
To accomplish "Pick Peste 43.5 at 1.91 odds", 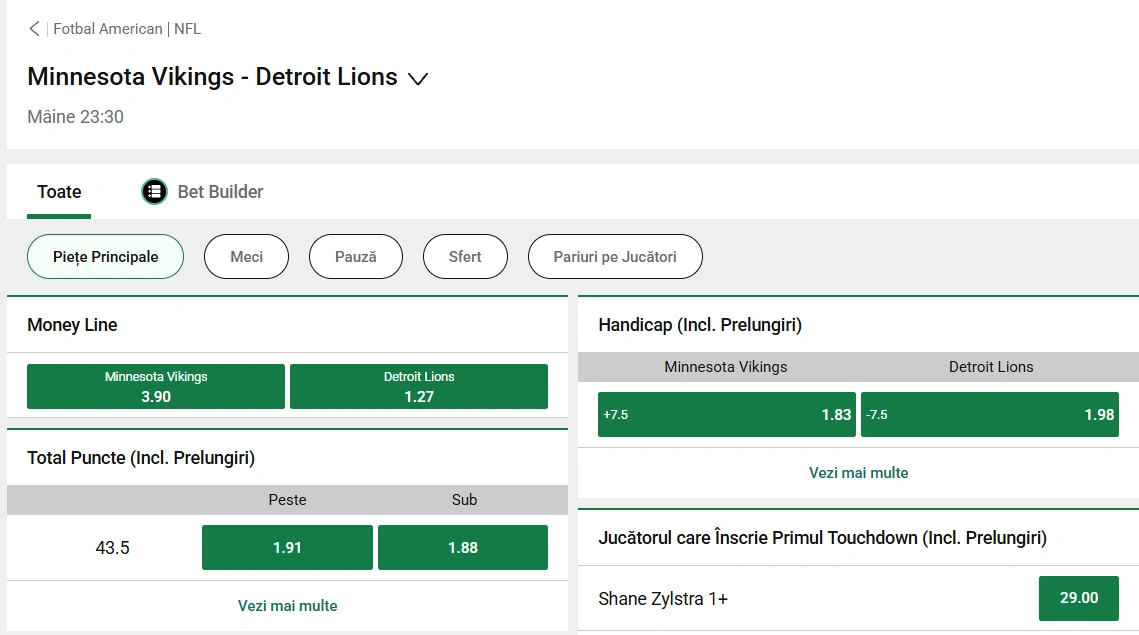I will [287, 547].
